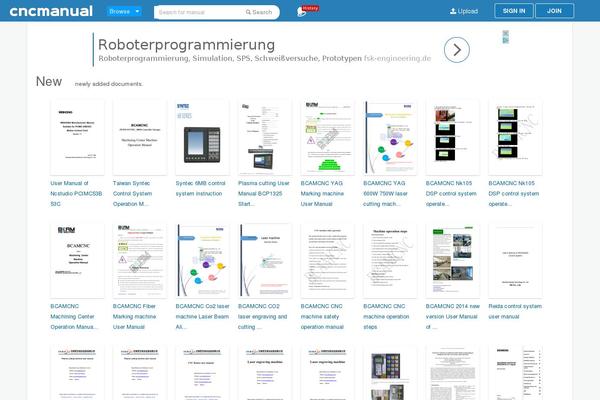Viewport: 600px width, 400px height.
Task: Open BCAMCNC YAG Marking machine thumbnail
Action: (328, 137)
